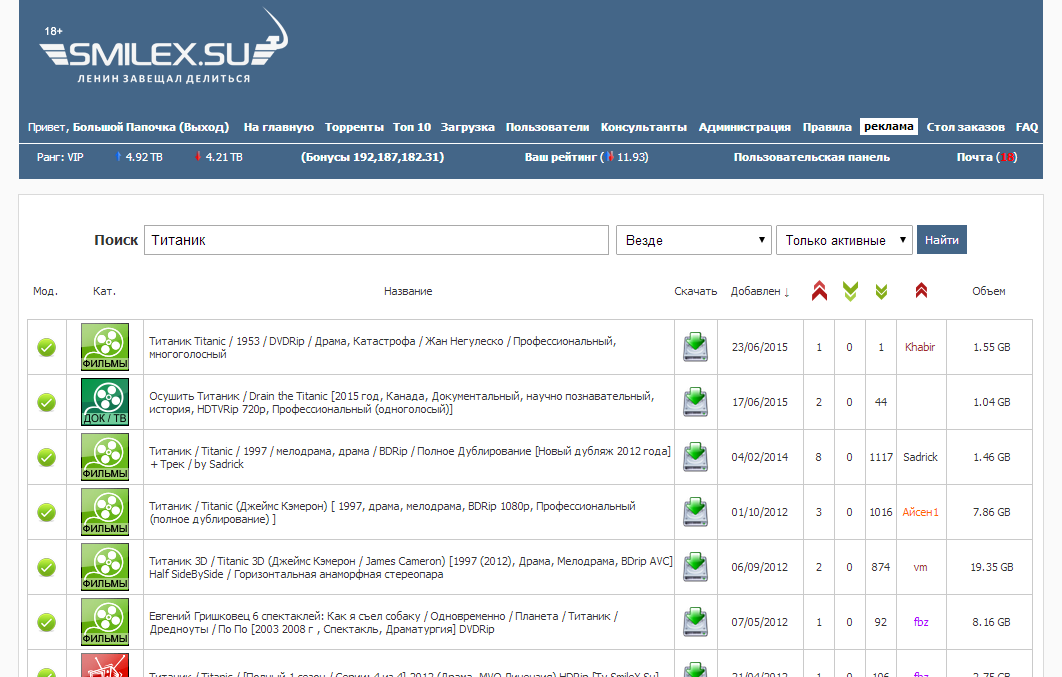Open the Стол заказов menu item

click(965, 127)
